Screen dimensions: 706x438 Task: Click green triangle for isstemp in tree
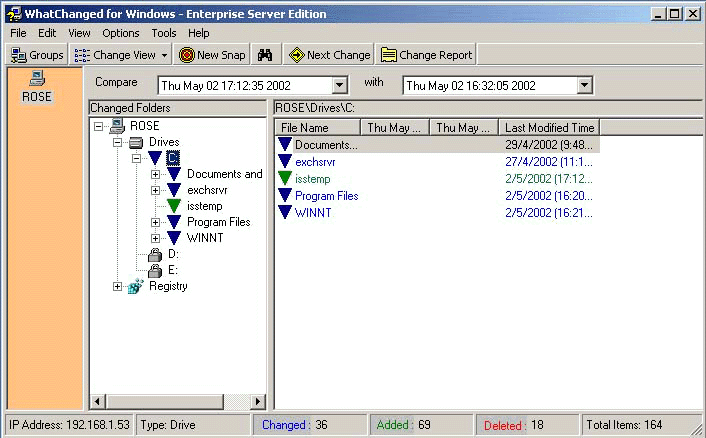tap(174, 206)
